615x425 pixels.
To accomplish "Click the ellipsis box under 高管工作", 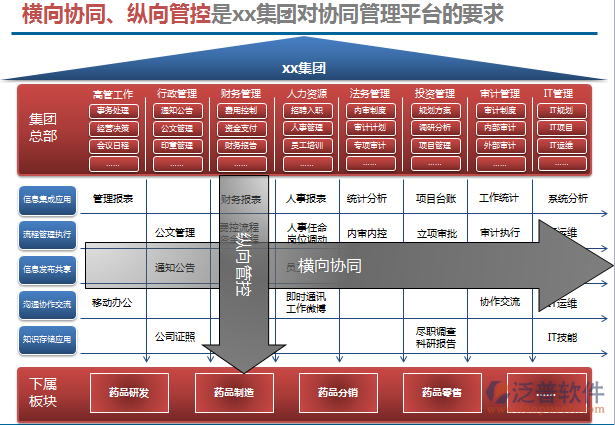I will pyautogui.click(x=114, y=164).
